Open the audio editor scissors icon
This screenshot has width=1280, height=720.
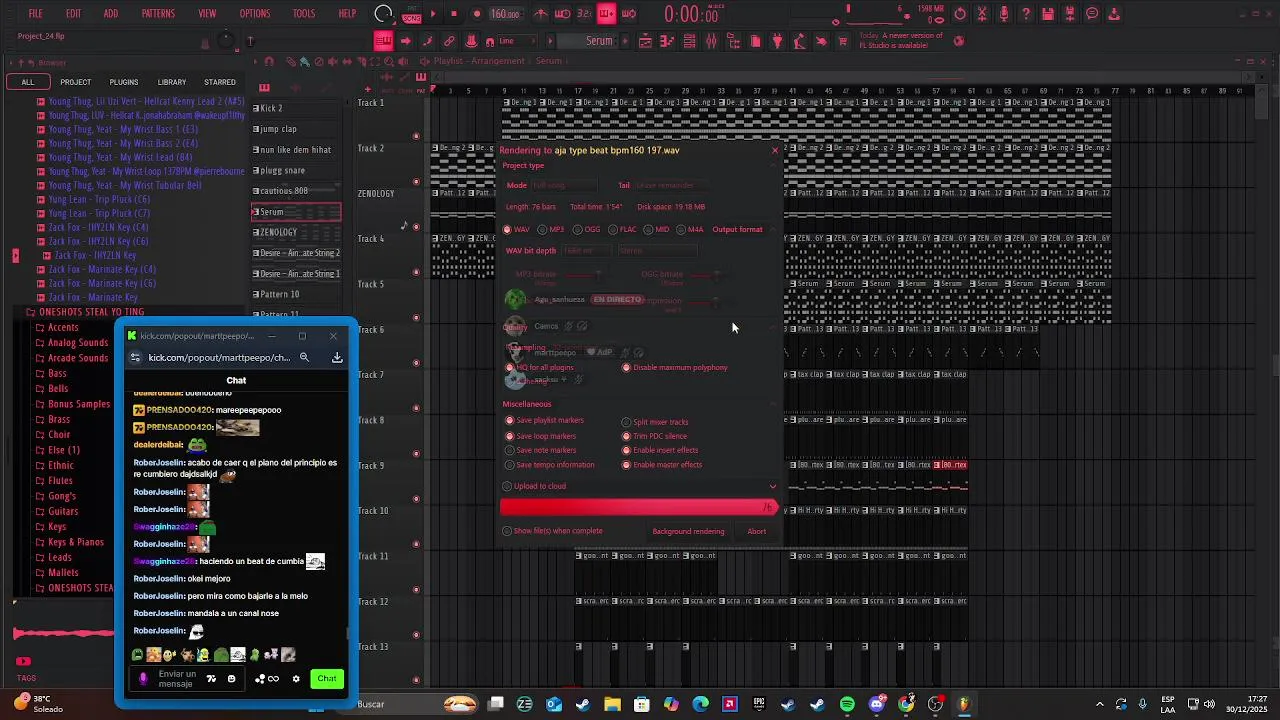pos(982,14)
